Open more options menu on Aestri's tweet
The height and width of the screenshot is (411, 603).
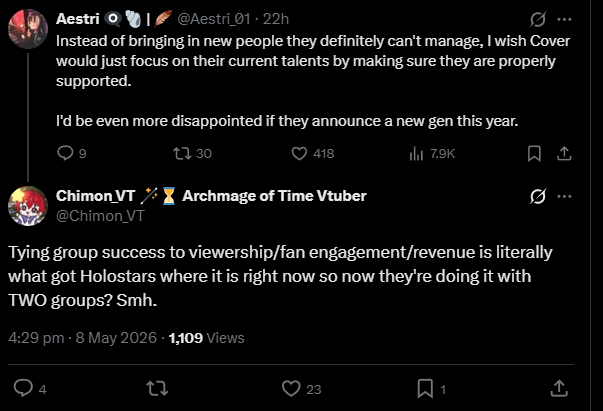[x=564, y=19]
